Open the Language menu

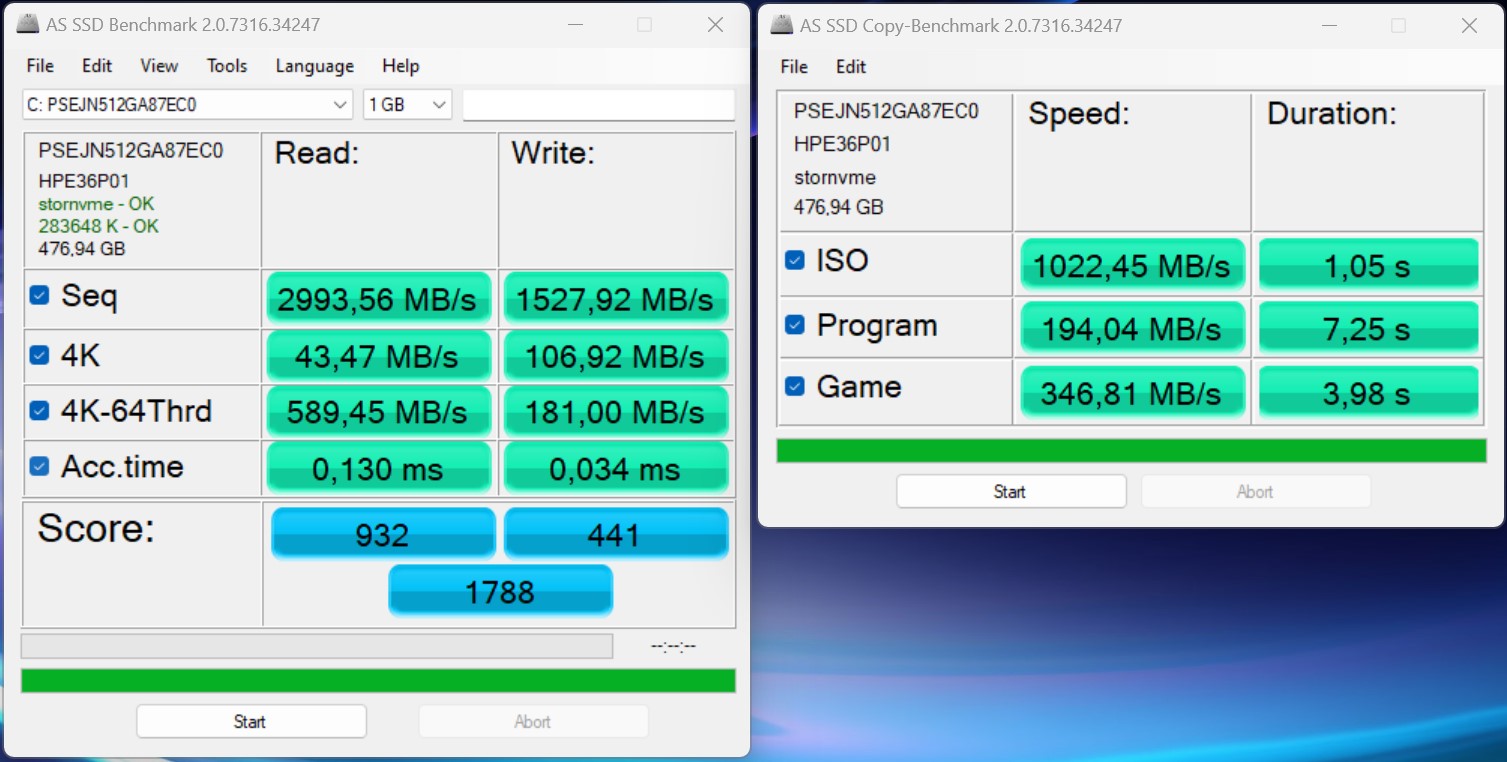point(314,66)
